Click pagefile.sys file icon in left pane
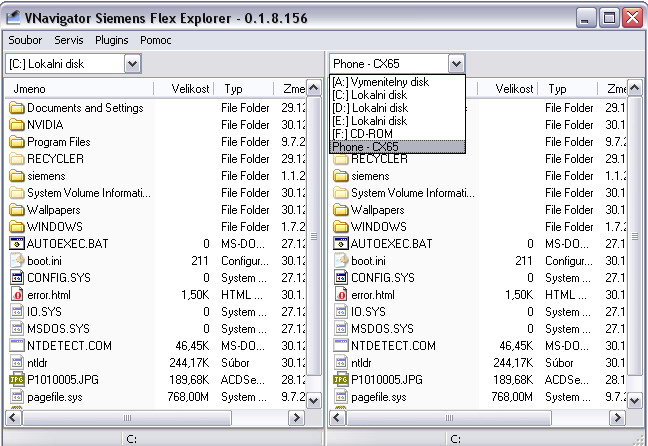The image size is (648, 446). [x=17, y=397]
